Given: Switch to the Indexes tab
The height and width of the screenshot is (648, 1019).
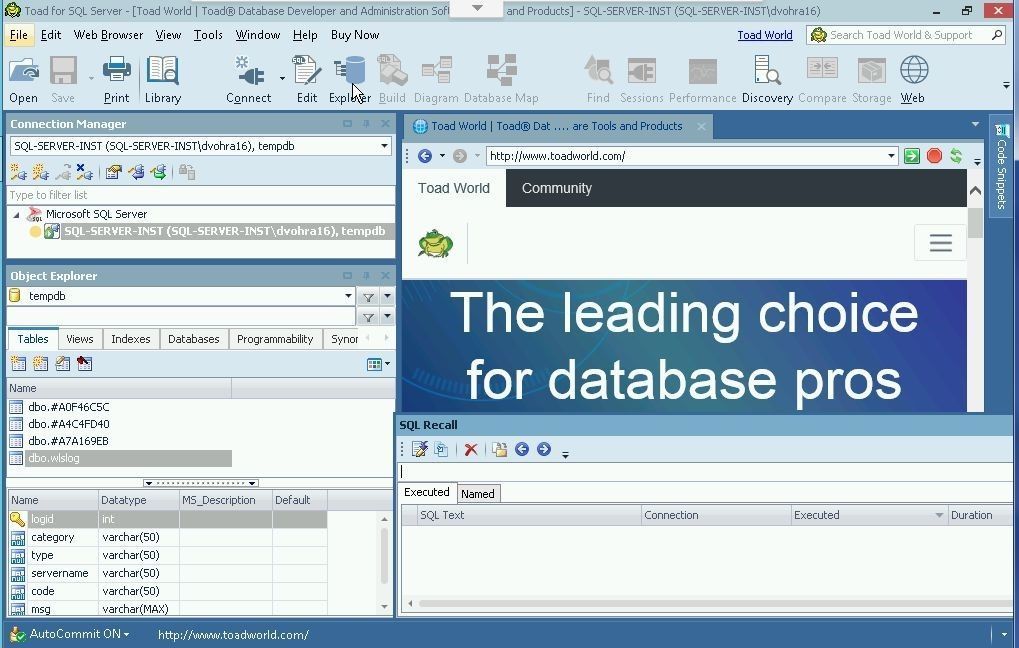Looking at the screenshot, I should click(130, 339).
